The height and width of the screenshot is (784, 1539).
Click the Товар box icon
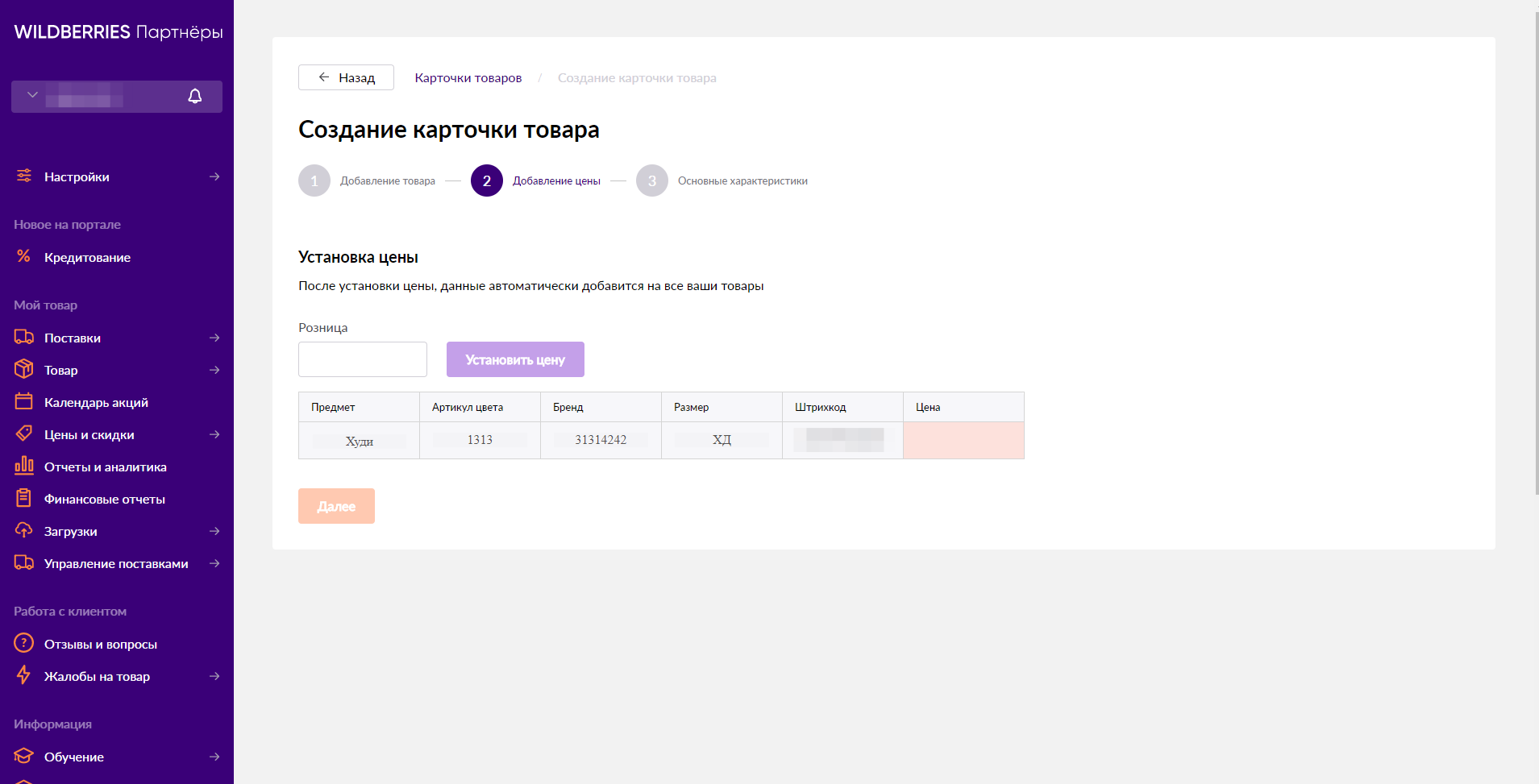click(x=24, y=369)
